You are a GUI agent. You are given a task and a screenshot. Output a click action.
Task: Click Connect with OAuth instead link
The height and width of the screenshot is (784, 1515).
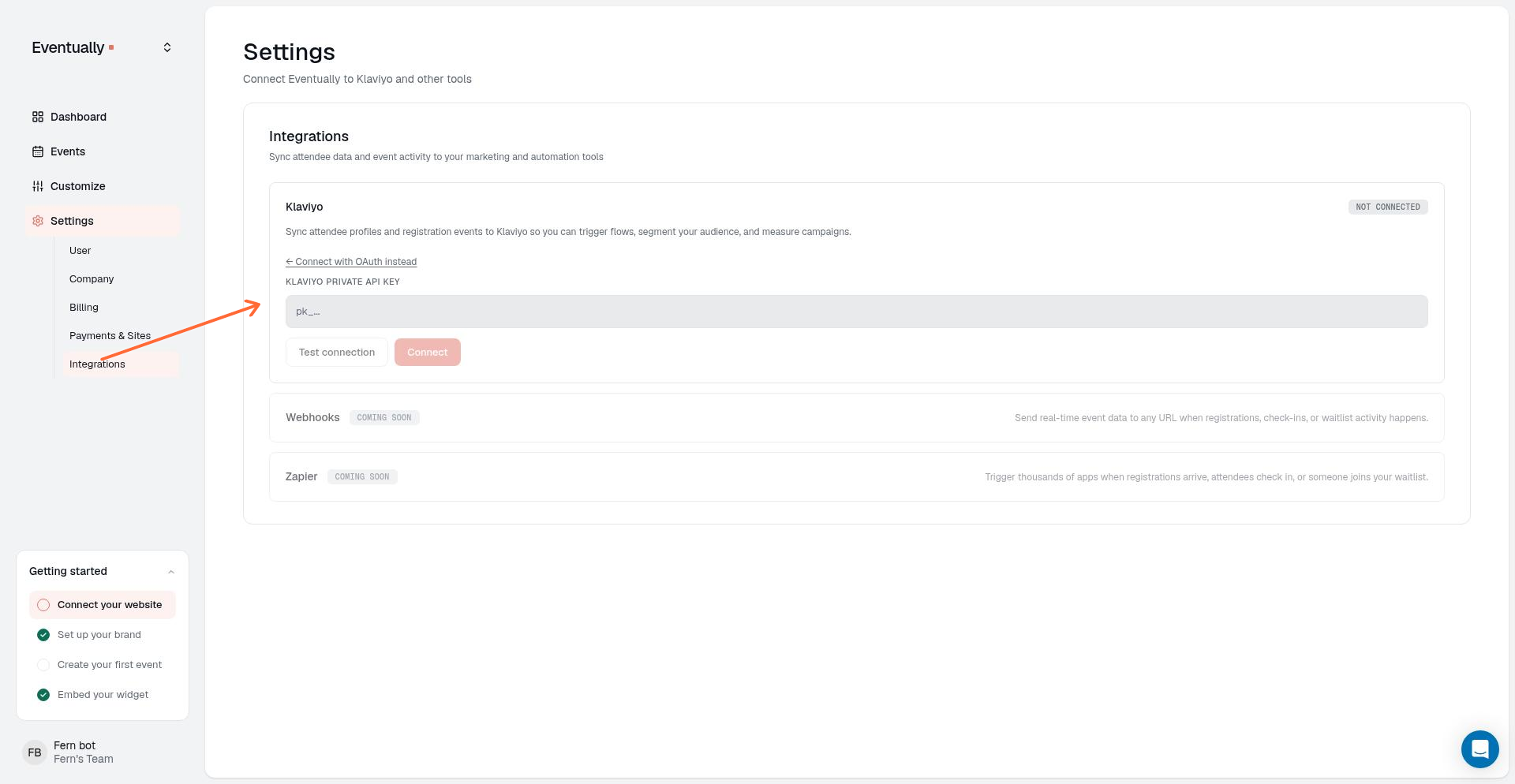(351, 262)
